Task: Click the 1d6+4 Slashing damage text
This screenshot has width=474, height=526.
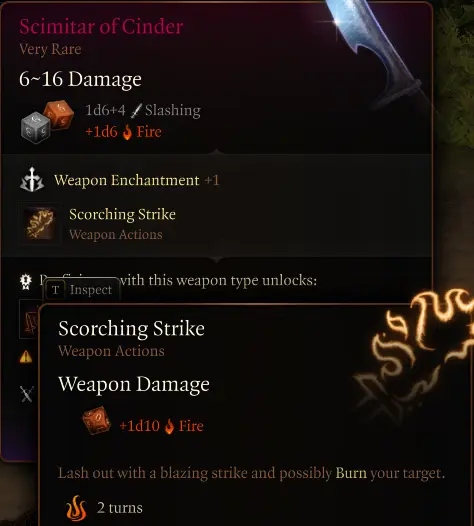Action: point(143,110)
